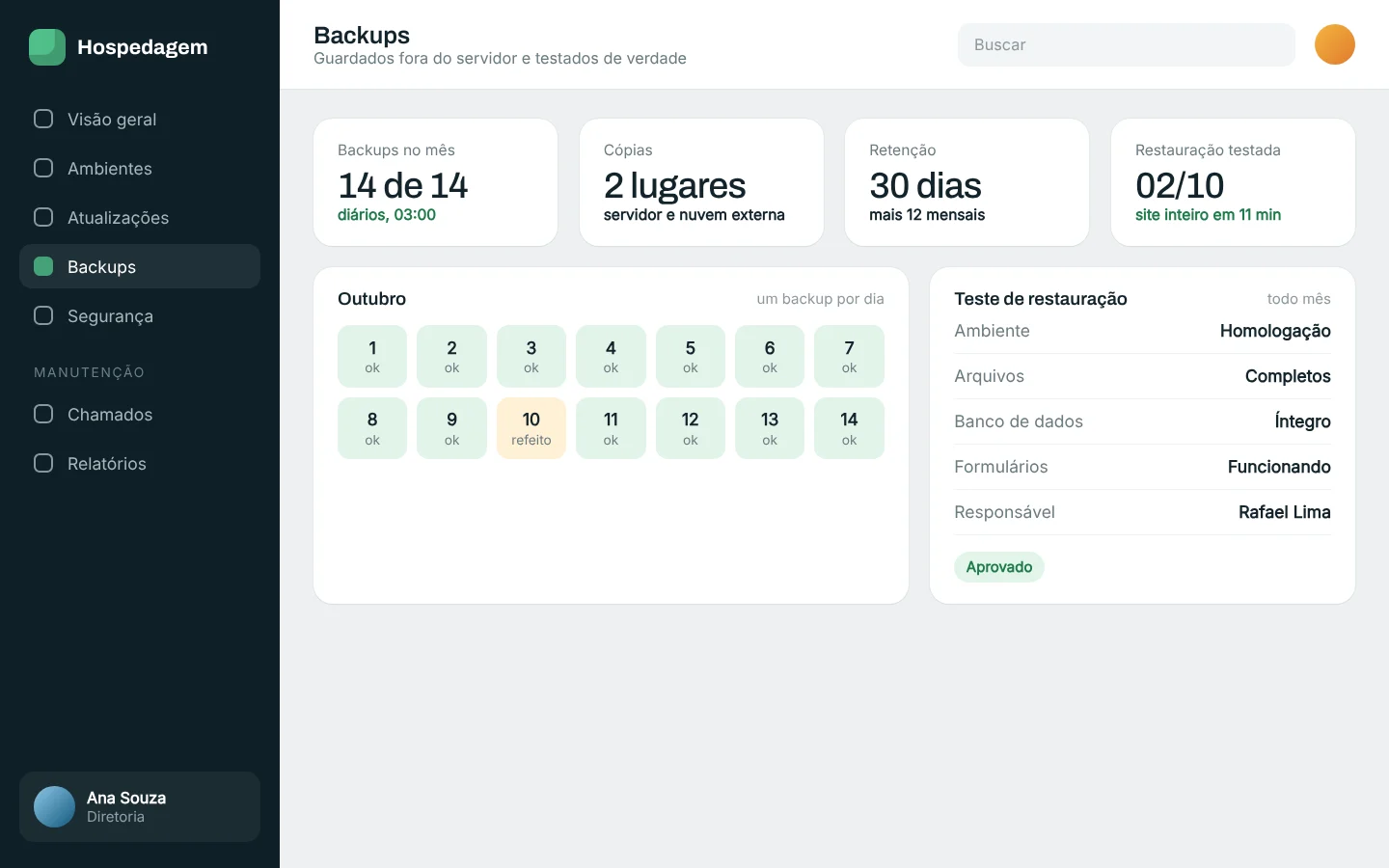The width and height of the screenshot is (1389, 868).
Task: Select the Segurança menu item
Action: pos(140,315)
